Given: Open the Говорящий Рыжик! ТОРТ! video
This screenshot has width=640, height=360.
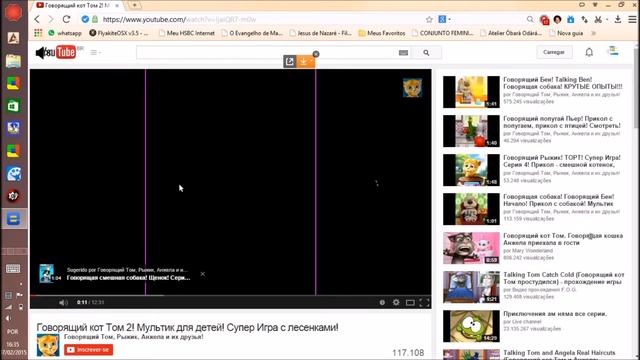Looking at the screenshot, I should pos(562,161).
